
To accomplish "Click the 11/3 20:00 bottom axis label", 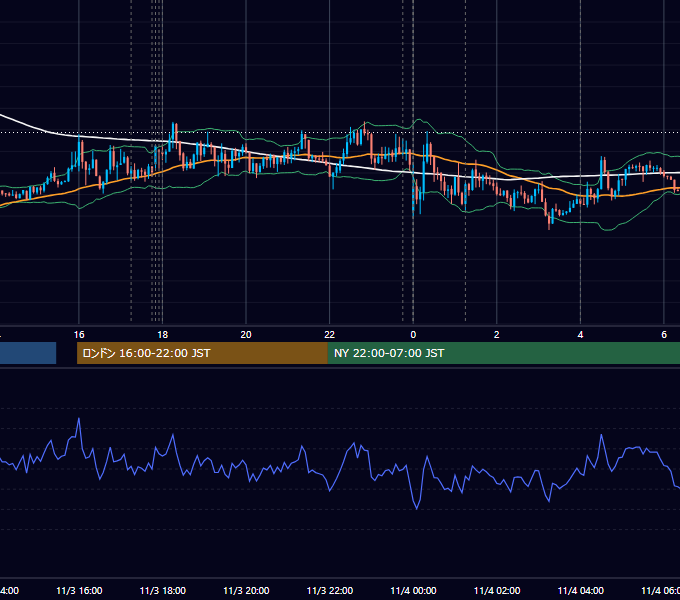I will tap(246, 590).
